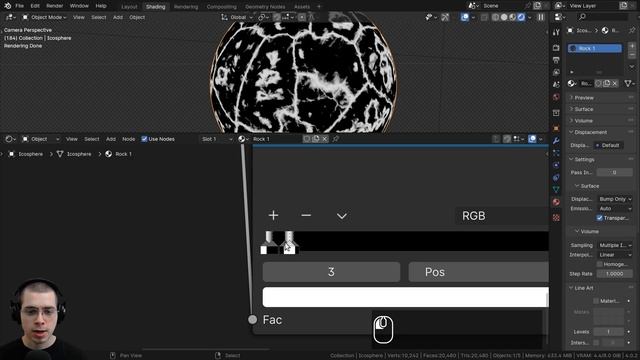This screenshot has height=360, width=640.
Task: Unlink the Rock 1 material in node editor
Action: click(x=324, y=139)
